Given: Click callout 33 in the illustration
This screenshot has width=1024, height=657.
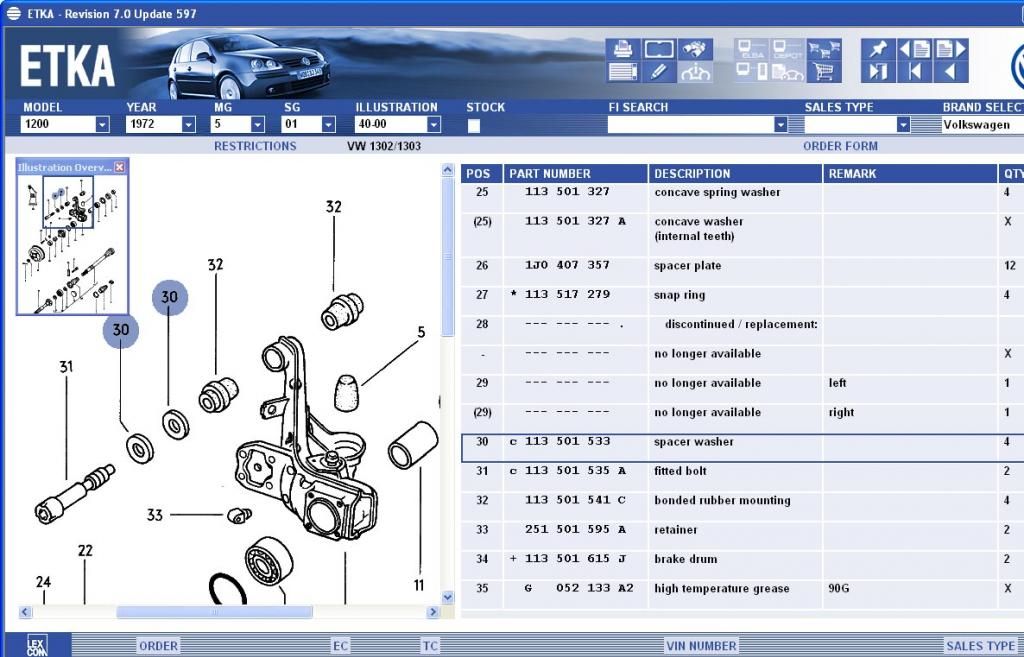Looking at the screenshot, I should coord(155,515).
